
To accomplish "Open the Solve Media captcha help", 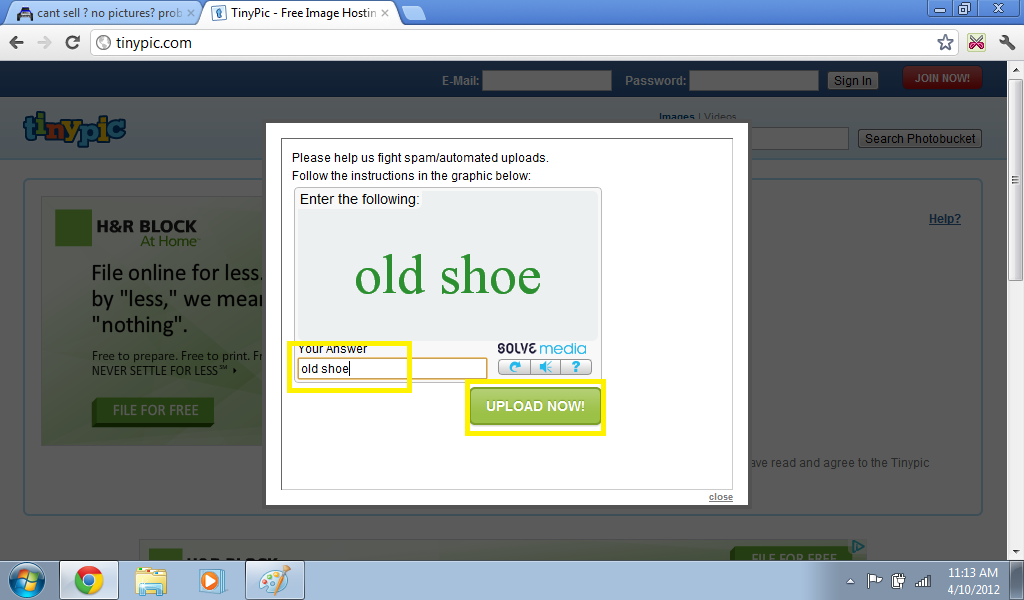I will point(576,367).
